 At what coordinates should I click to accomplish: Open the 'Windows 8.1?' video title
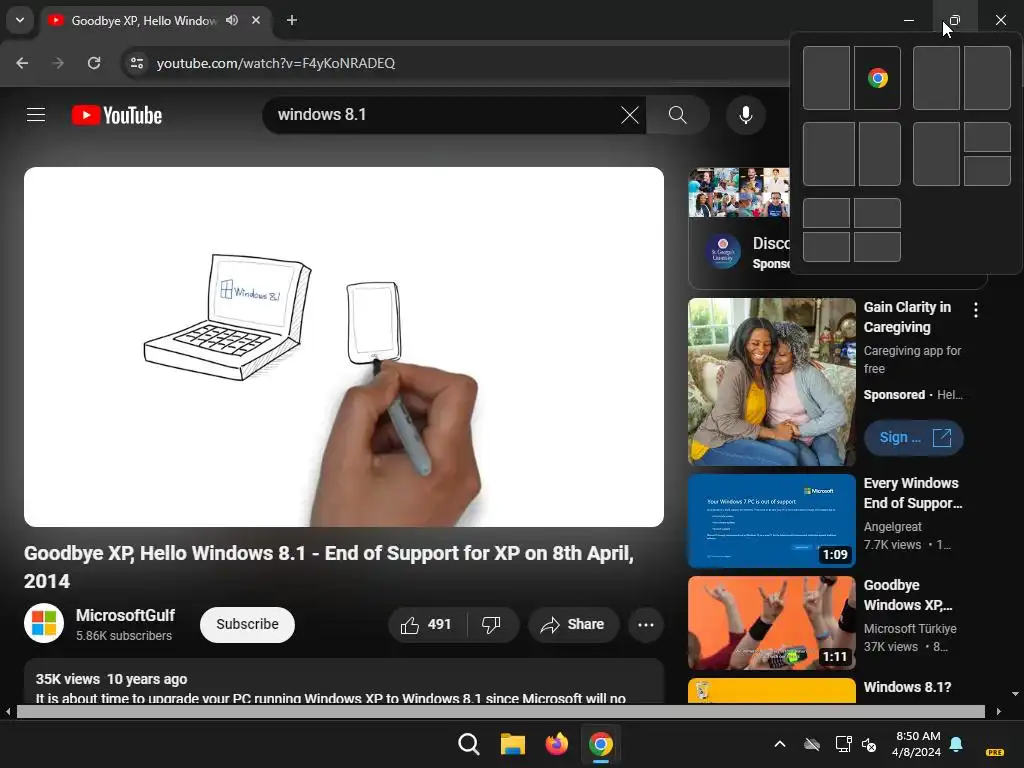[x=907, y=687]
